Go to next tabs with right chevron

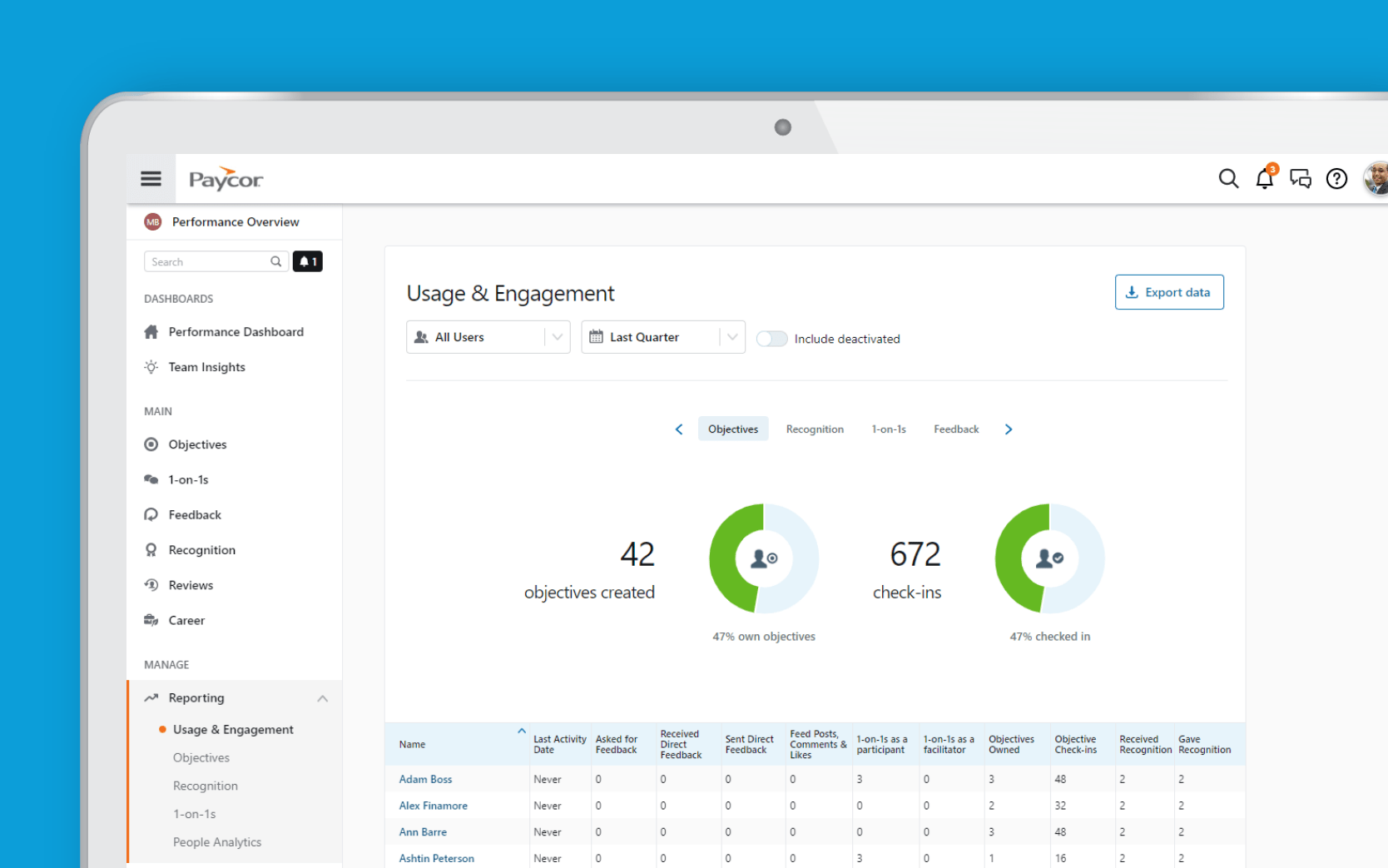pyautogui.click(x=1009, y=429)
